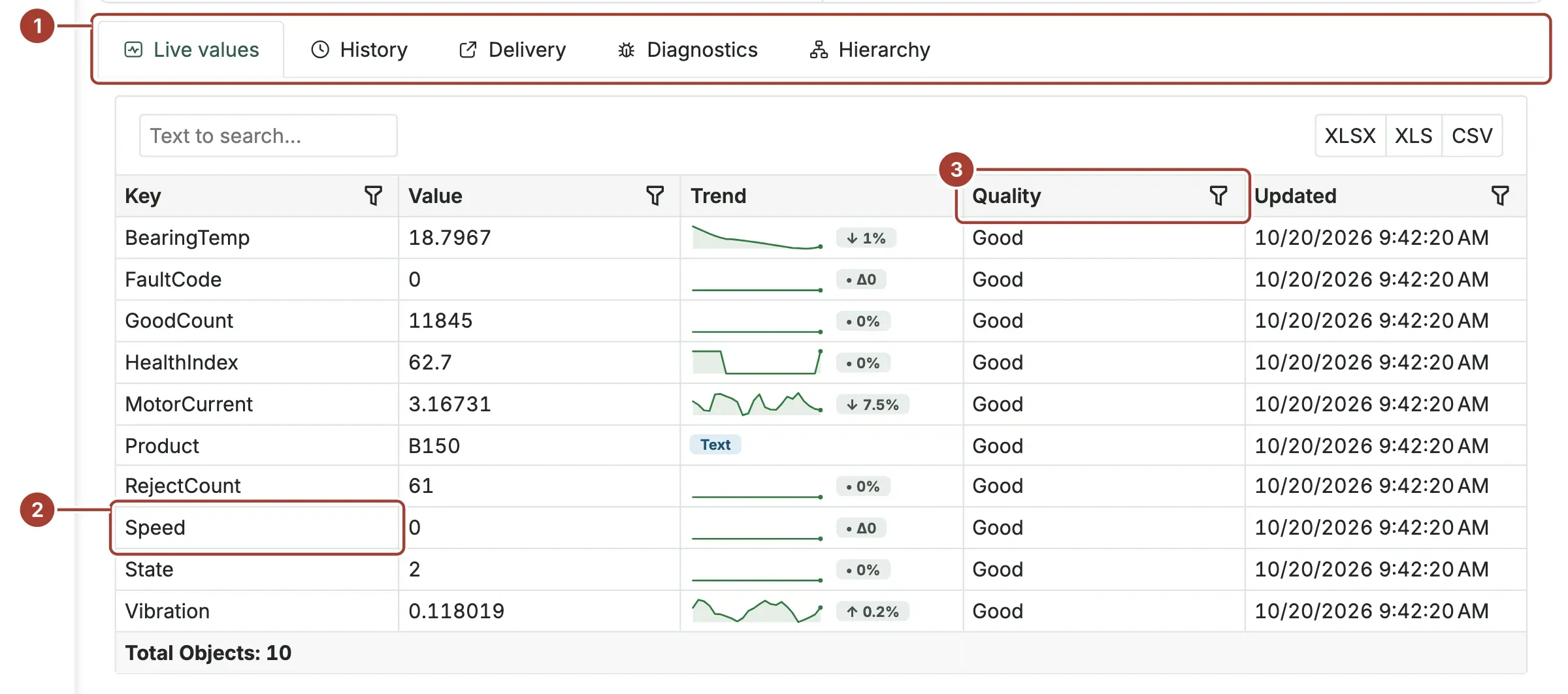Screen dimensions: 1568x694
Task: Select the BearingTemp key cell
Action: point(257,238)
